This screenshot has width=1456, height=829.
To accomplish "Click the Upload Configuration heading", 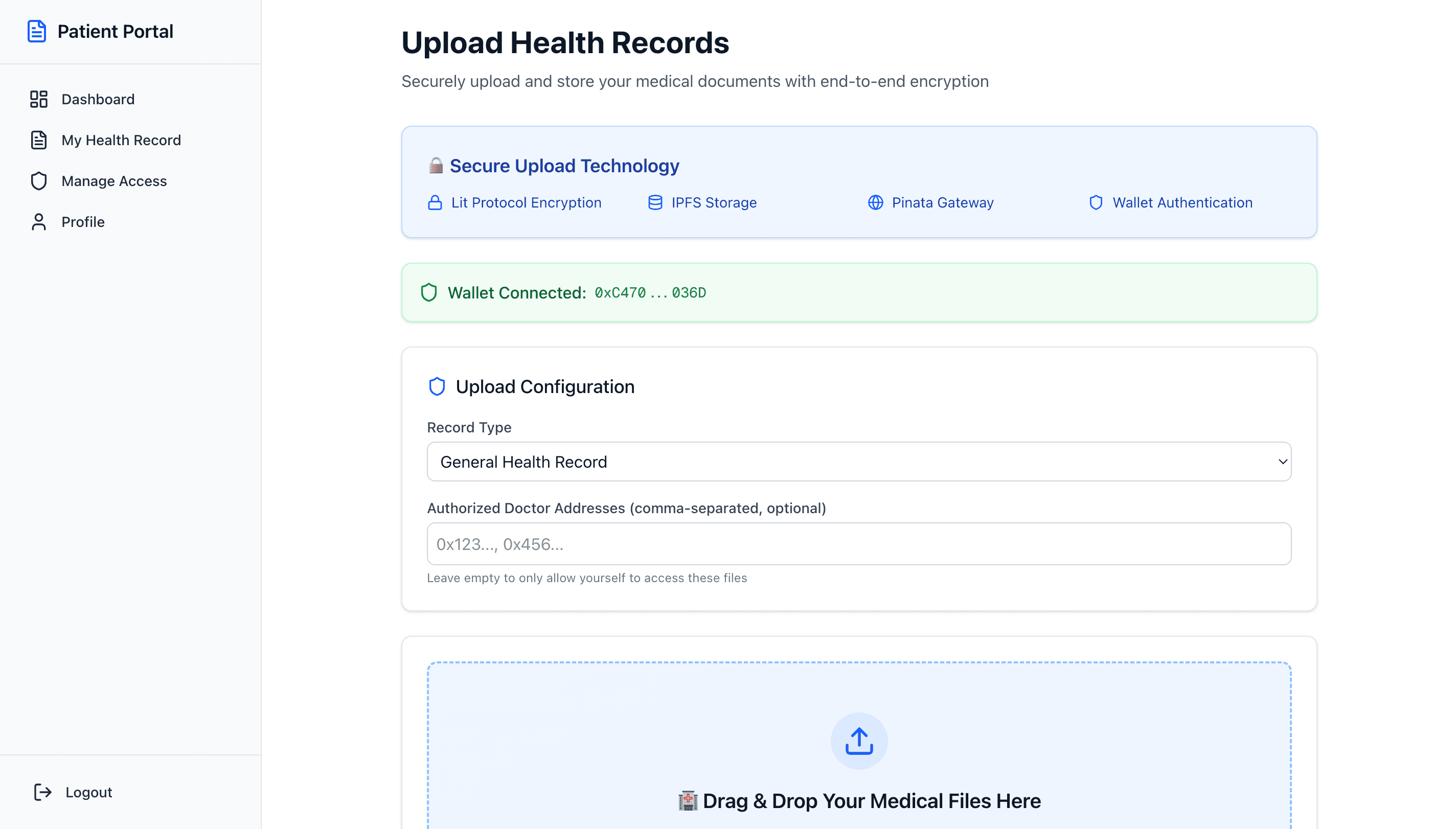I will click(x=545, y=386).
